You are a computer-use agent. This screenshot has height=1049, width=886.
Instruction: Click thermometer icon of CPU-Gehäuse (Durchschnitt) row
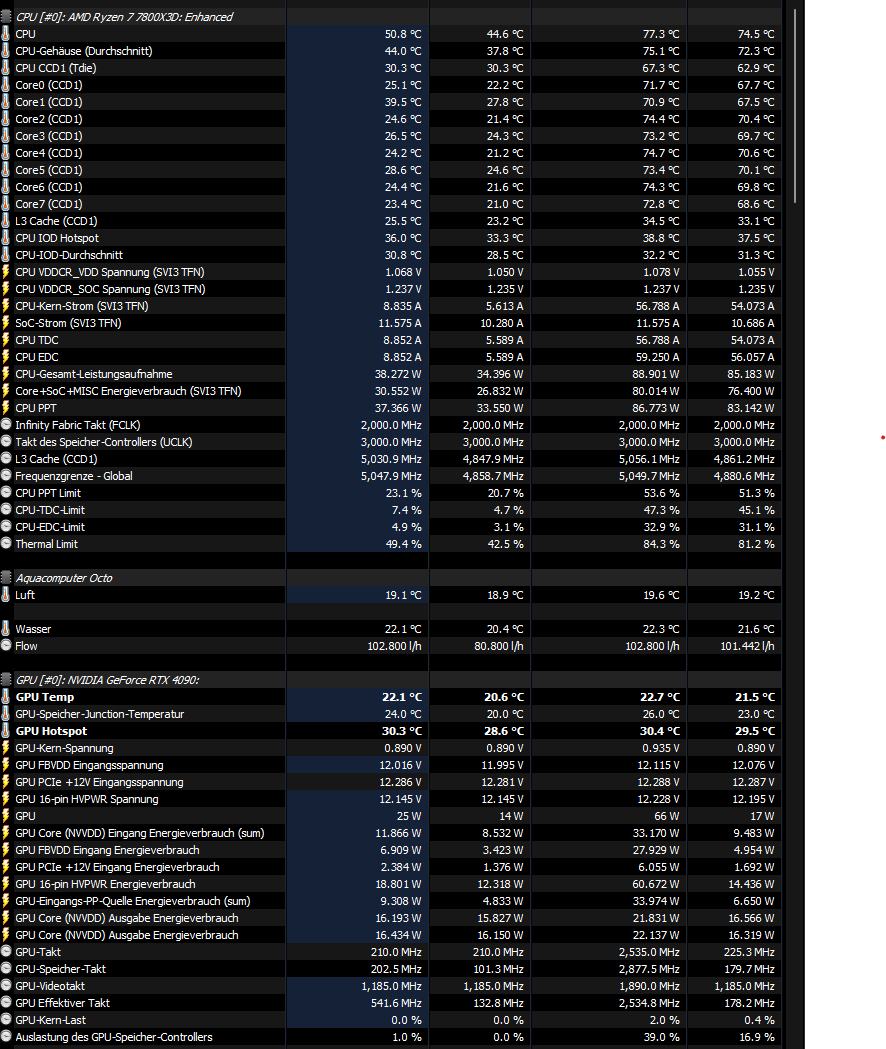[x=6, y=51]
